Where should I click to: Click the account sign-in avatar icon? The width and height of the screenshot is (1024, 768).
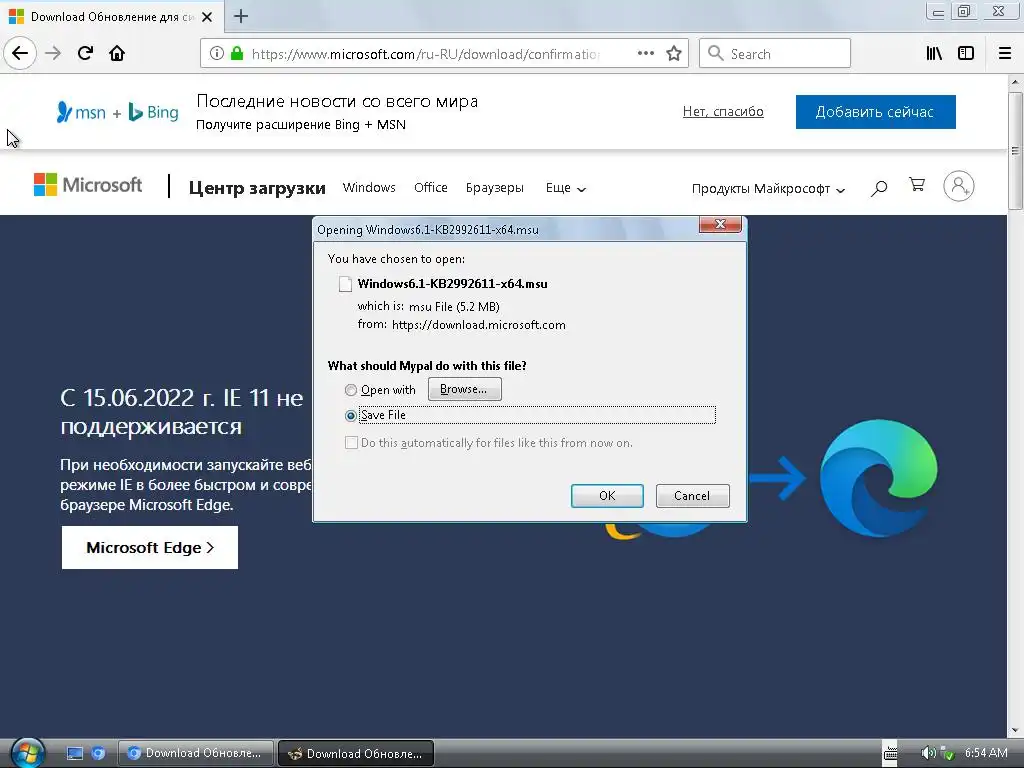pyautogui.click(x=959, y=186)
